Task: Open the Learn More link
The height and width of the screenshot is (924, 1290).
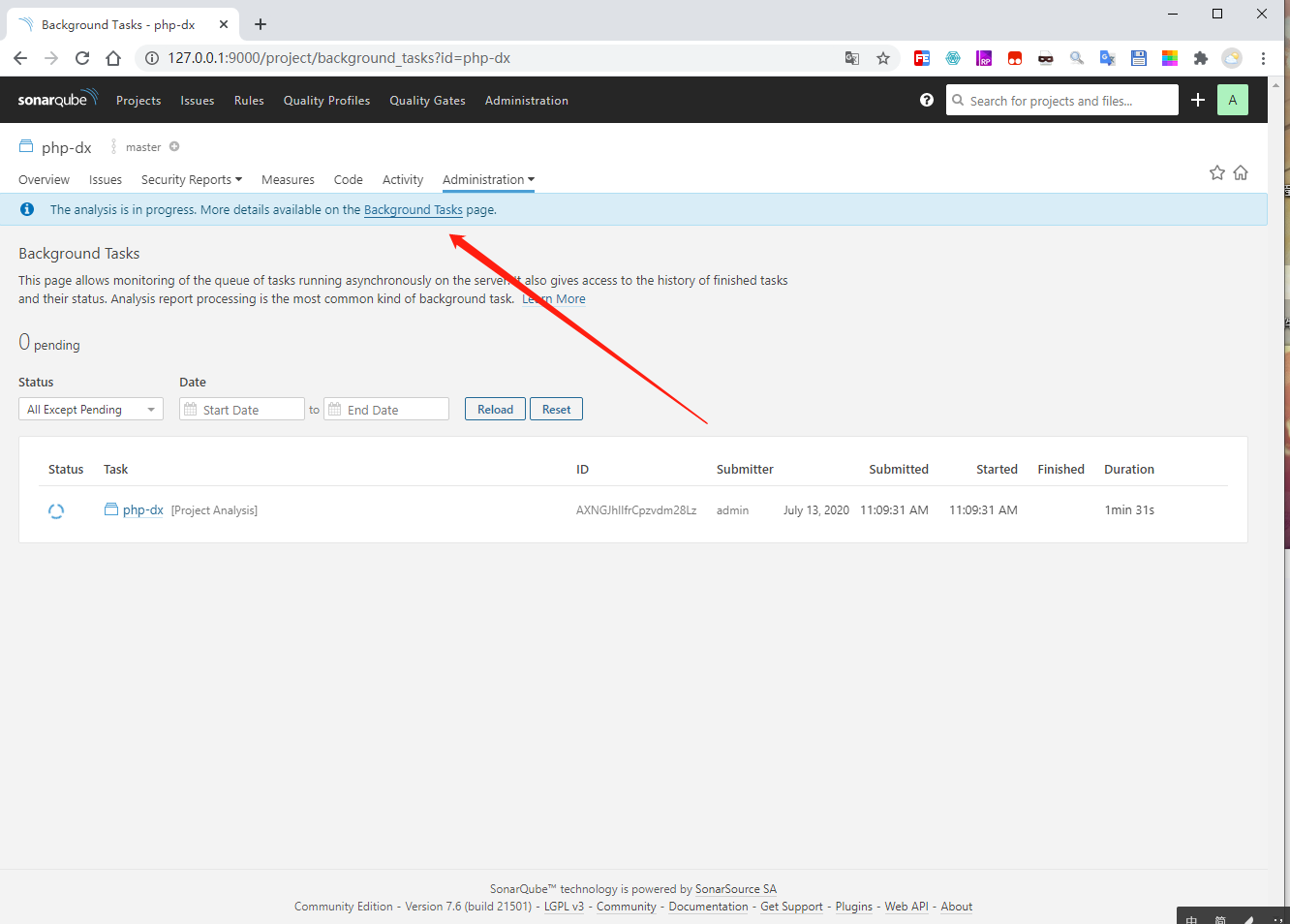Action: [554, 299]
